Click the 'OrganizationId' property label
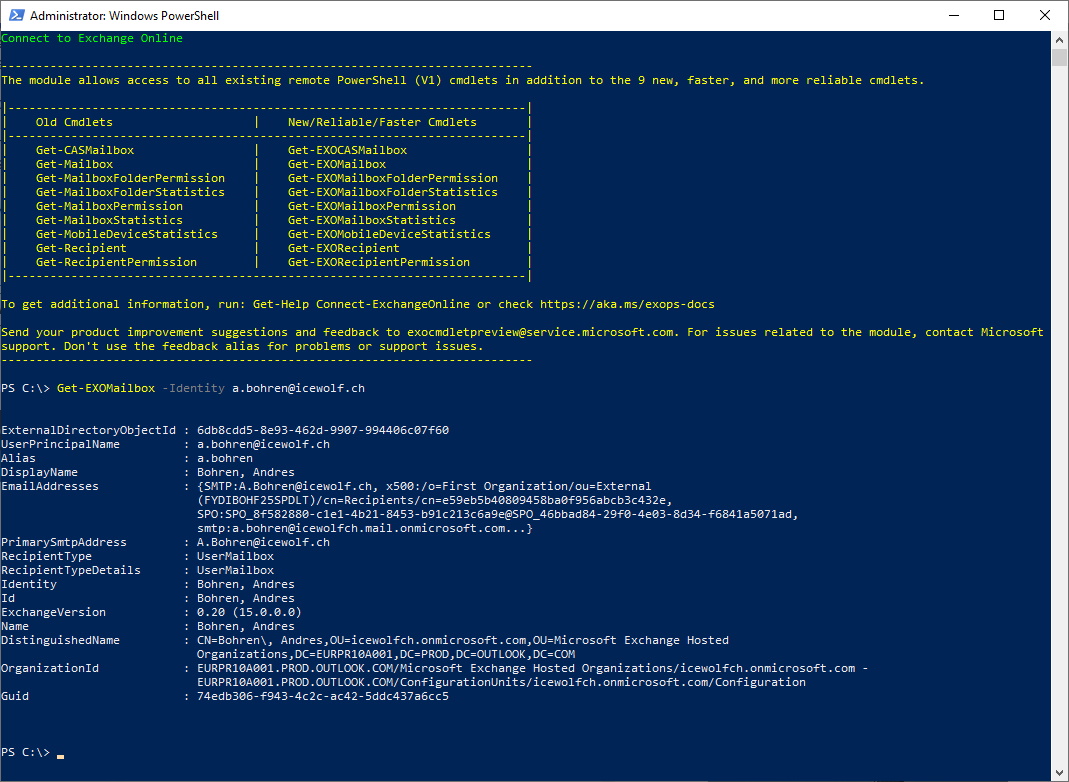The image size is (1069, 782). coord(50,668)
